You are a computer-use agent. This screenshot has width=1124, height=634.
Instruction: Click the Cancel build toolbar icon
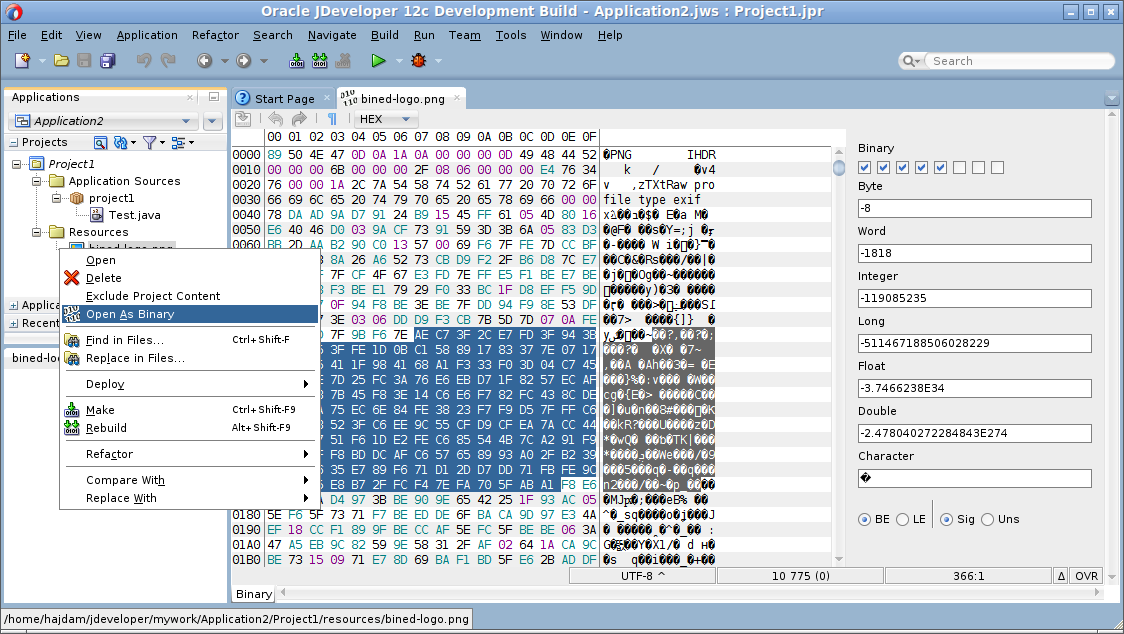pos(343,61)
